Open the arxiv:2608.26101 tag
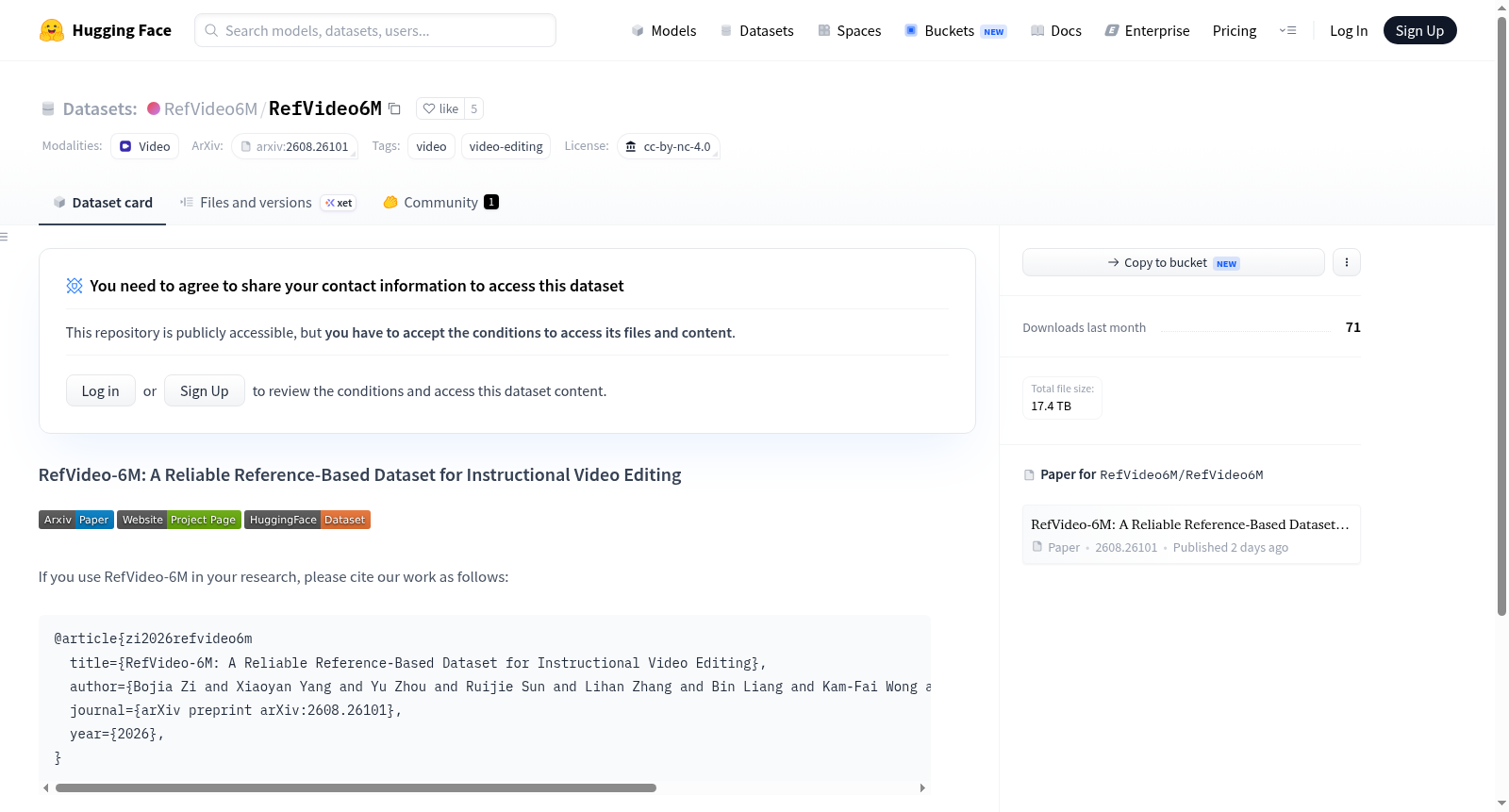The image size is (1509, 812). [294, 146]
